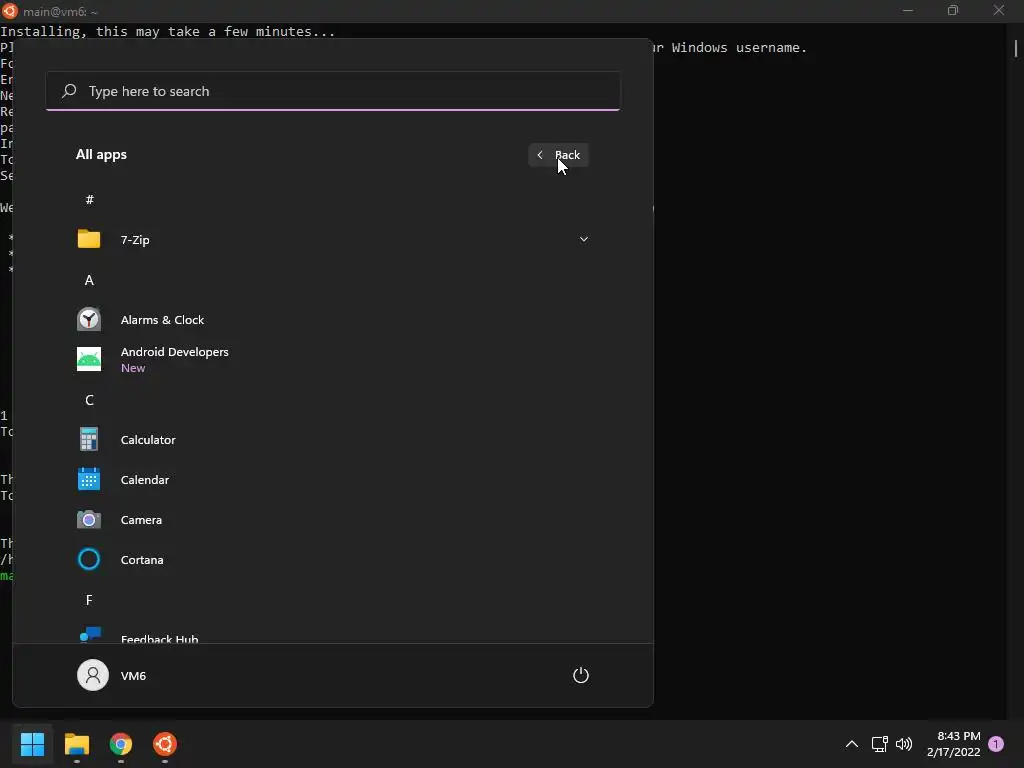Jump via the C letter header
This screenshot has width=1024, height=768.
pyautogui.click(x=89, y=400)
